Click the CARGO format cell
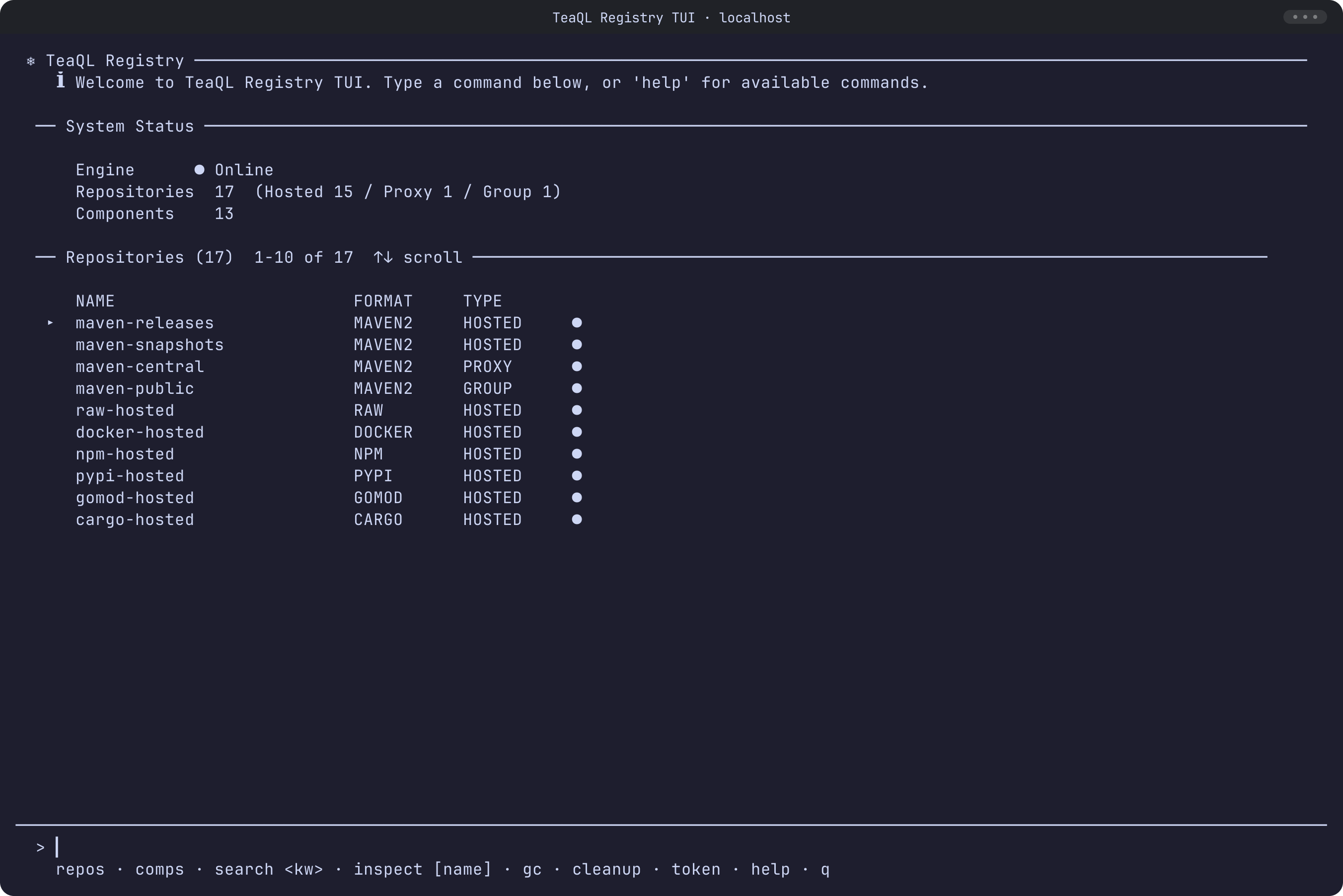Image resolution: width=1343 pixels, height=896 pixels. coord(378,520)
